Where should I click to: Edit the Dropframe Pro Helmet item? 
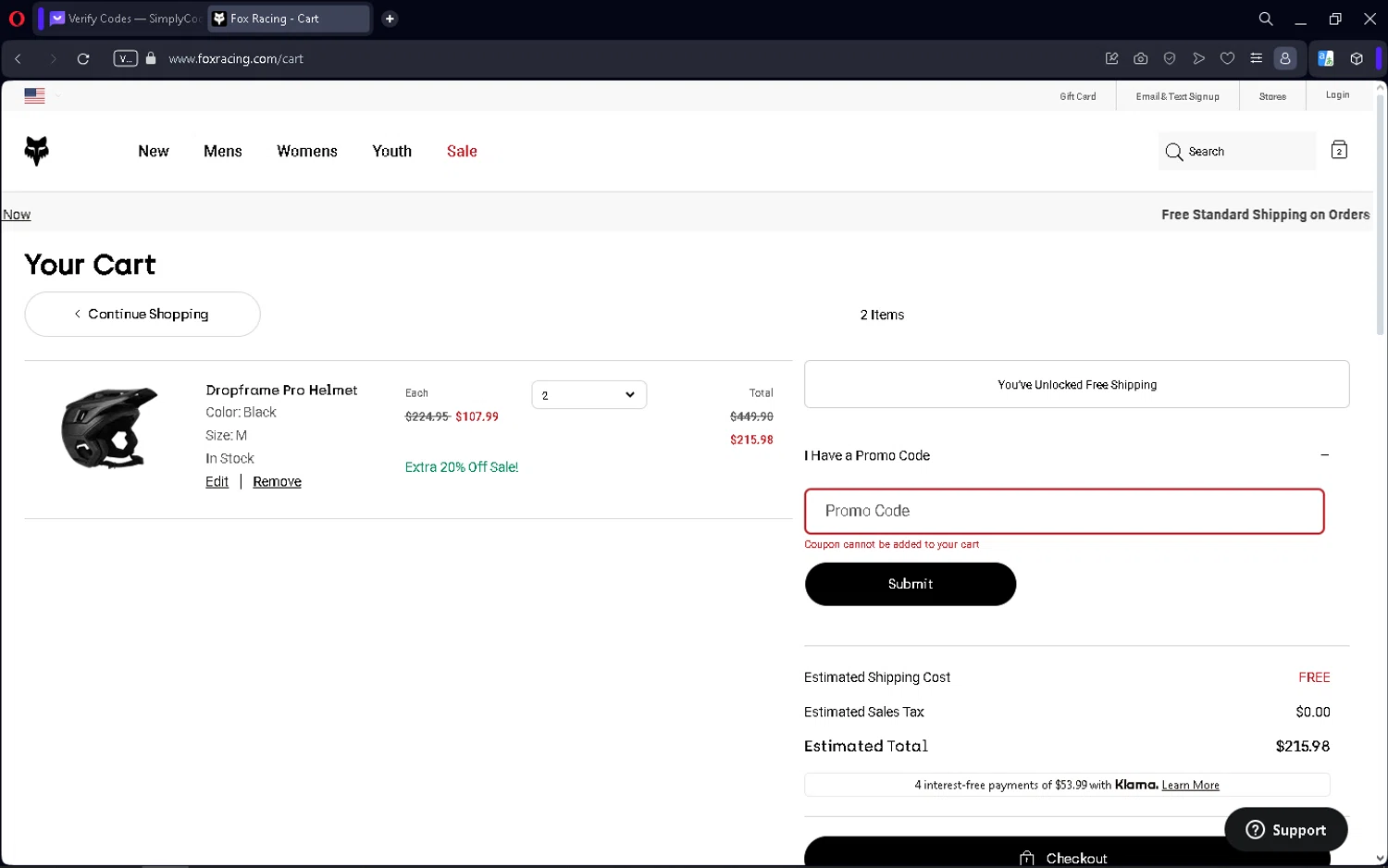(x=217, y=481)
